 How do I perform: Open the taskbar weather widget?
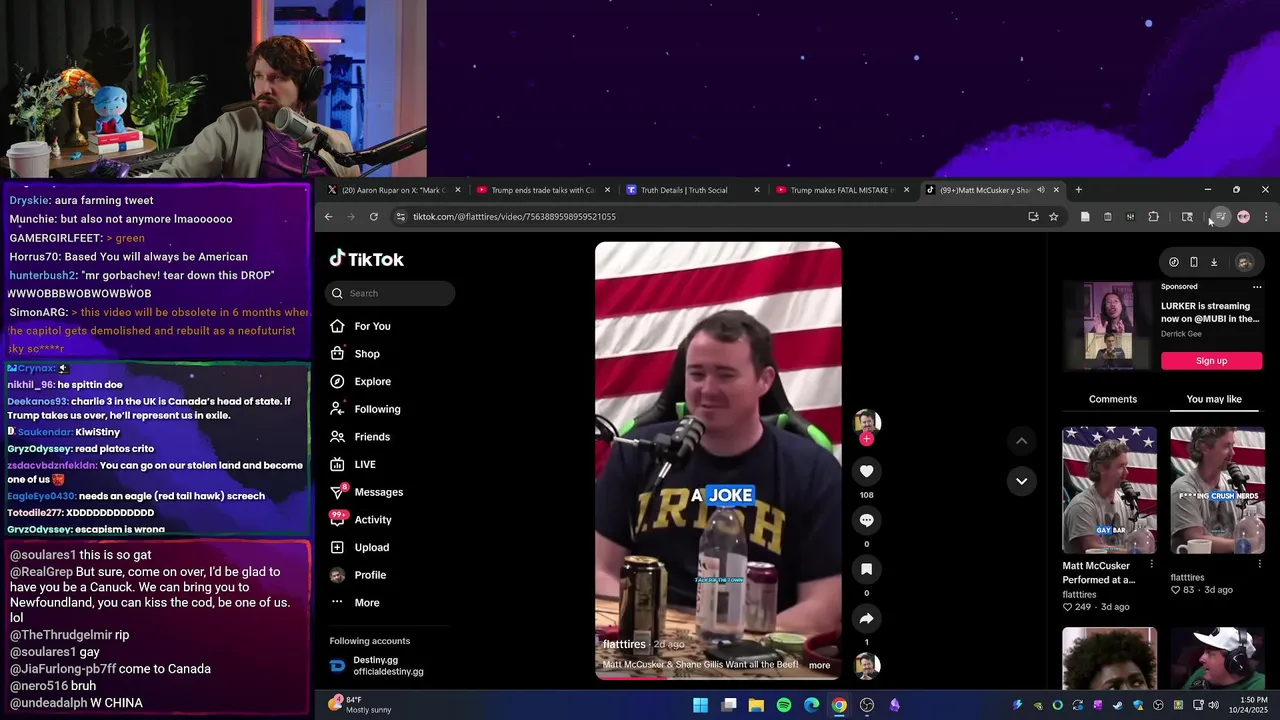(x=360, y=705)
